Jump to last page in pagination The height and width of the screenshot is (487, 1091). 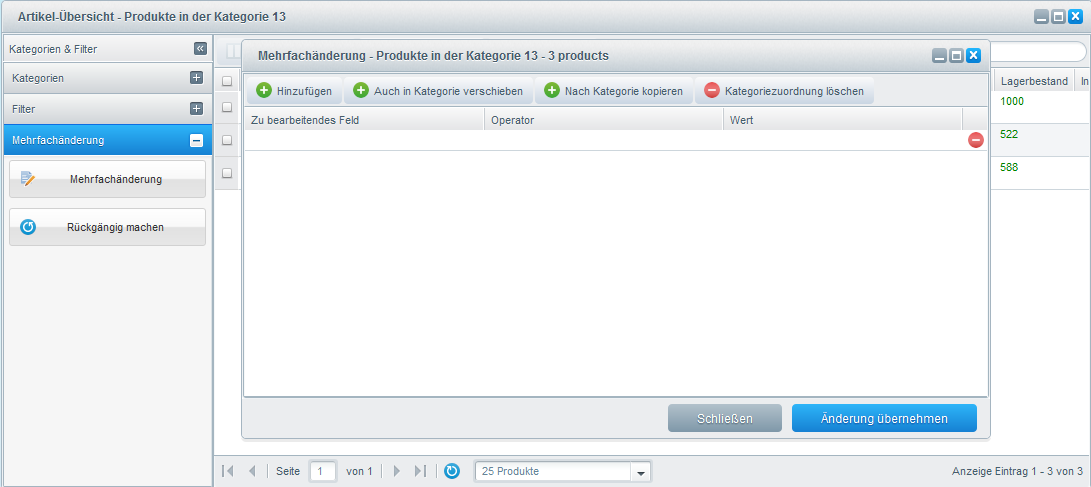420,471
